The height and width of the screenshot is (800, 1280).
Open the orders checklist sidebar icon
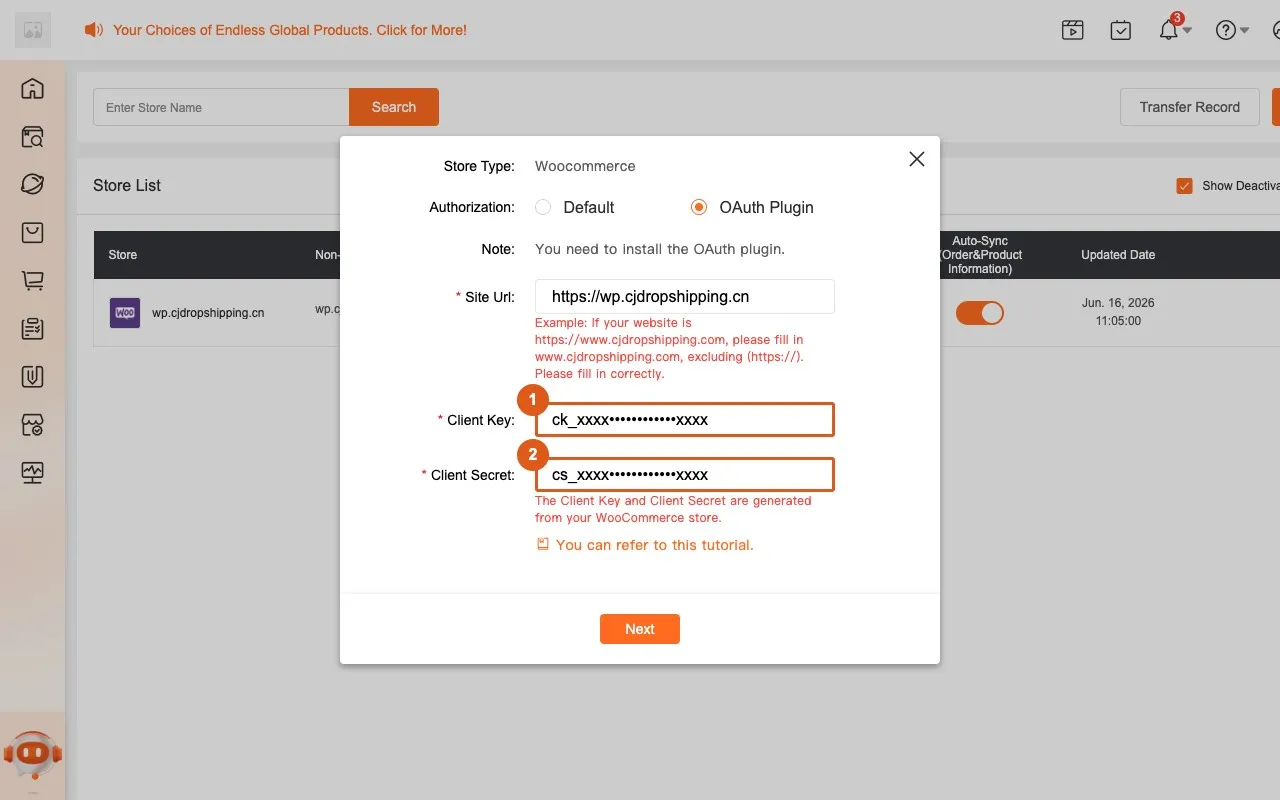(x=32, y=329)
